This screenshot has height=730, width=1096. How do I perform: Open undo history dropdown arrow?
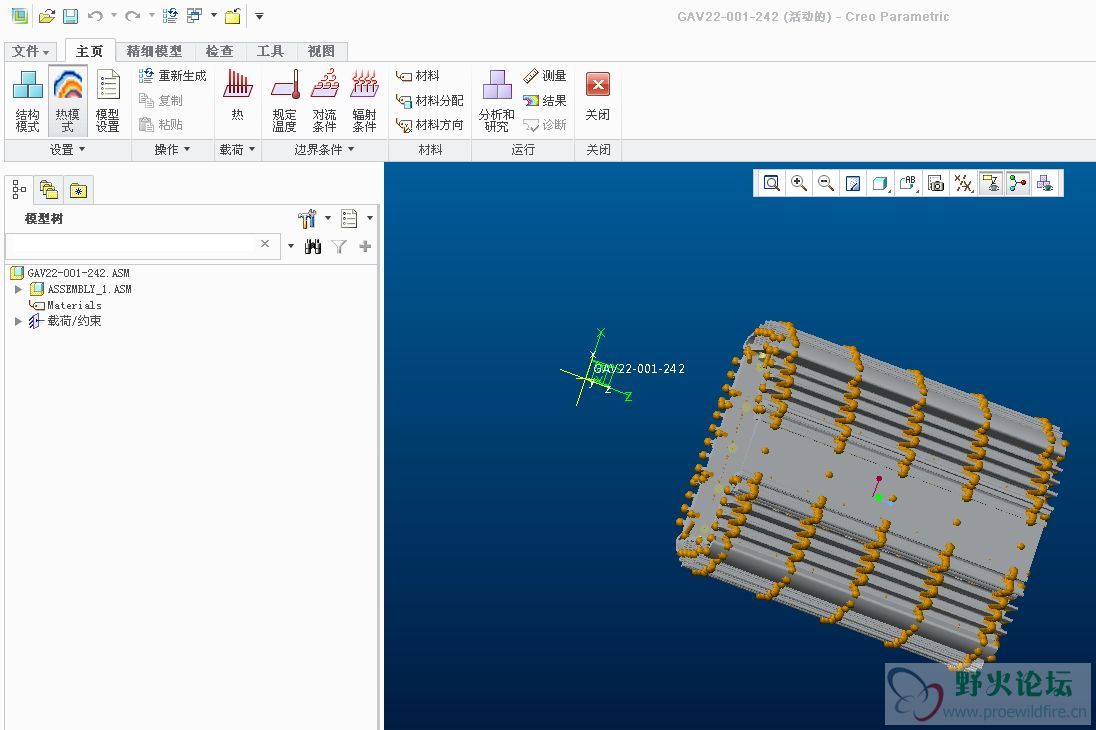point(113,15)
